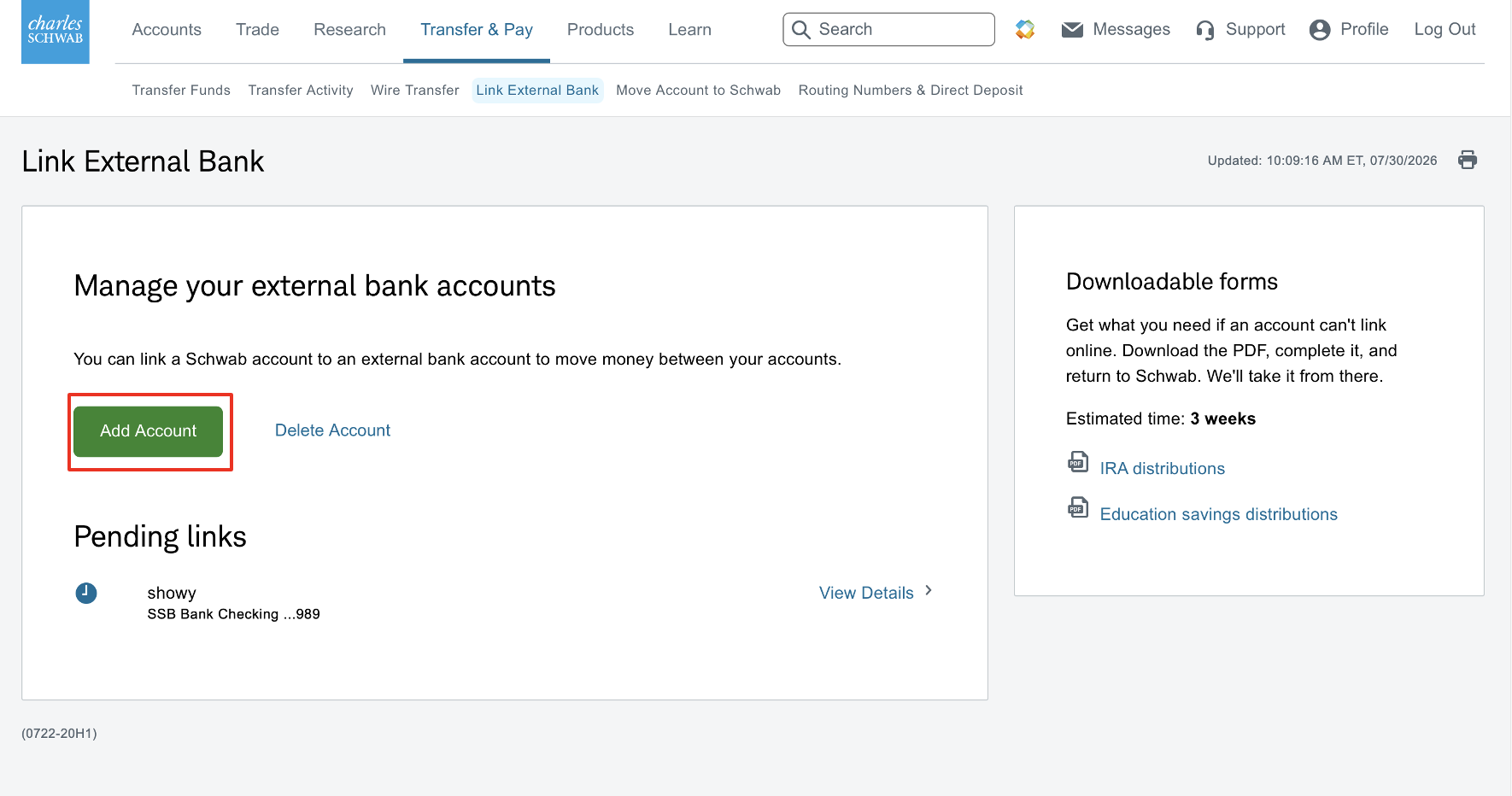Click the Support link
The height and width of the screenshot is (796, 1512).
pyautogui.click(x=1255, y=30)
